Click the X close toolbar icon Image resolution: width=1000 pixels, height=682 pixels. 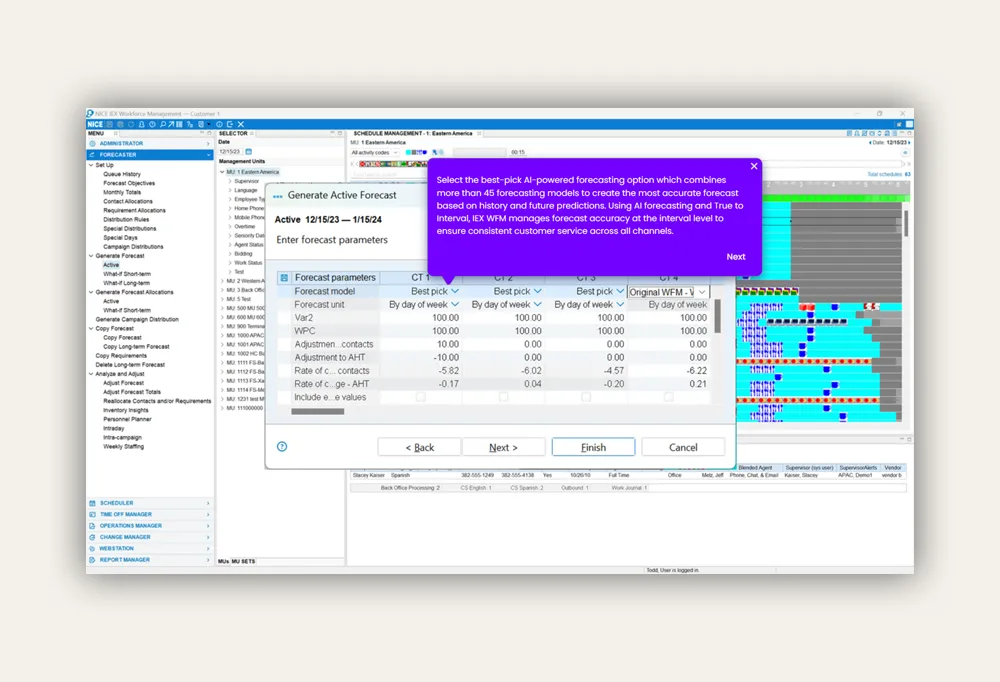pyautogui.click(x=240, y=124)
